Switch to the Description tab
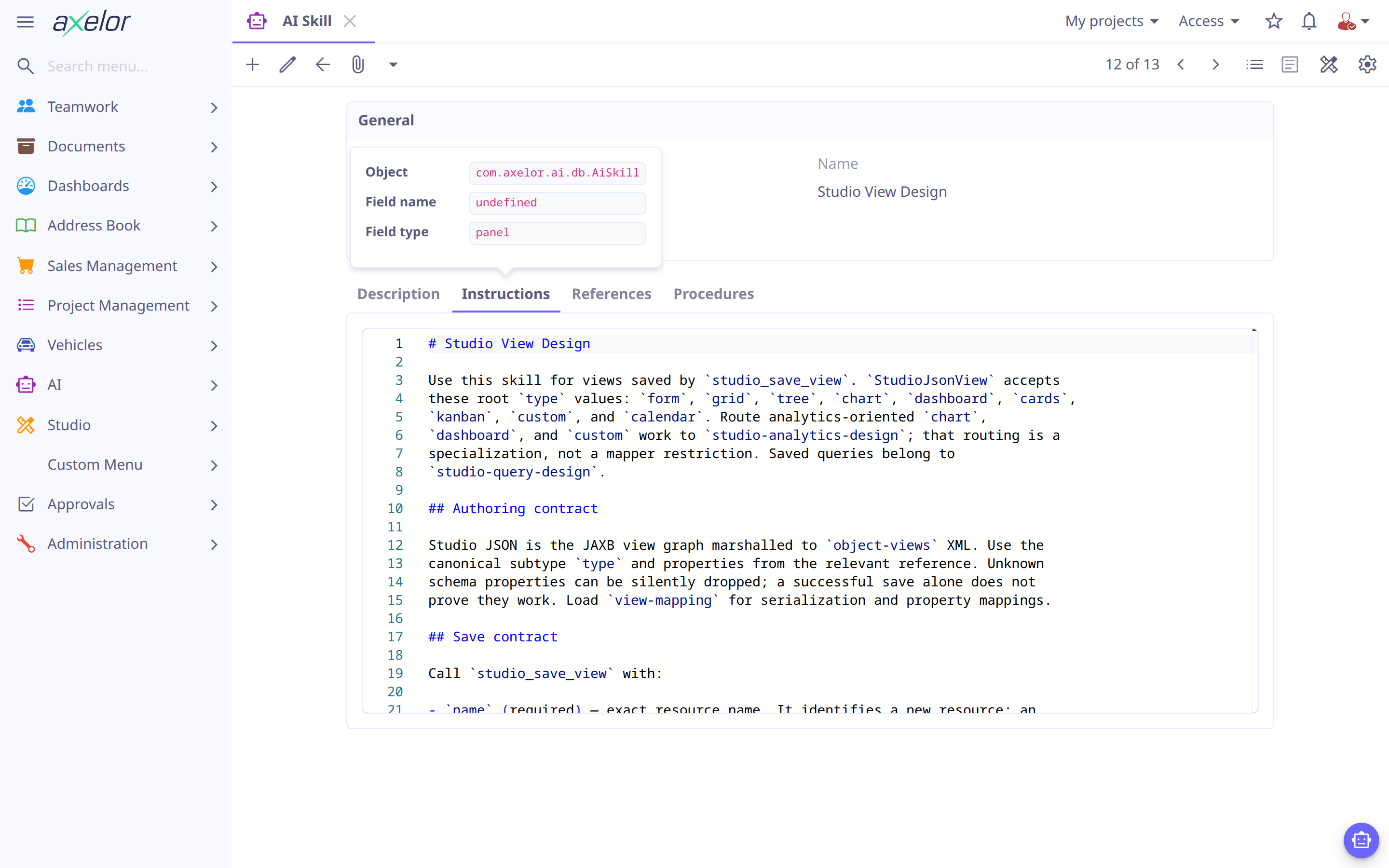 pos(398,294)
